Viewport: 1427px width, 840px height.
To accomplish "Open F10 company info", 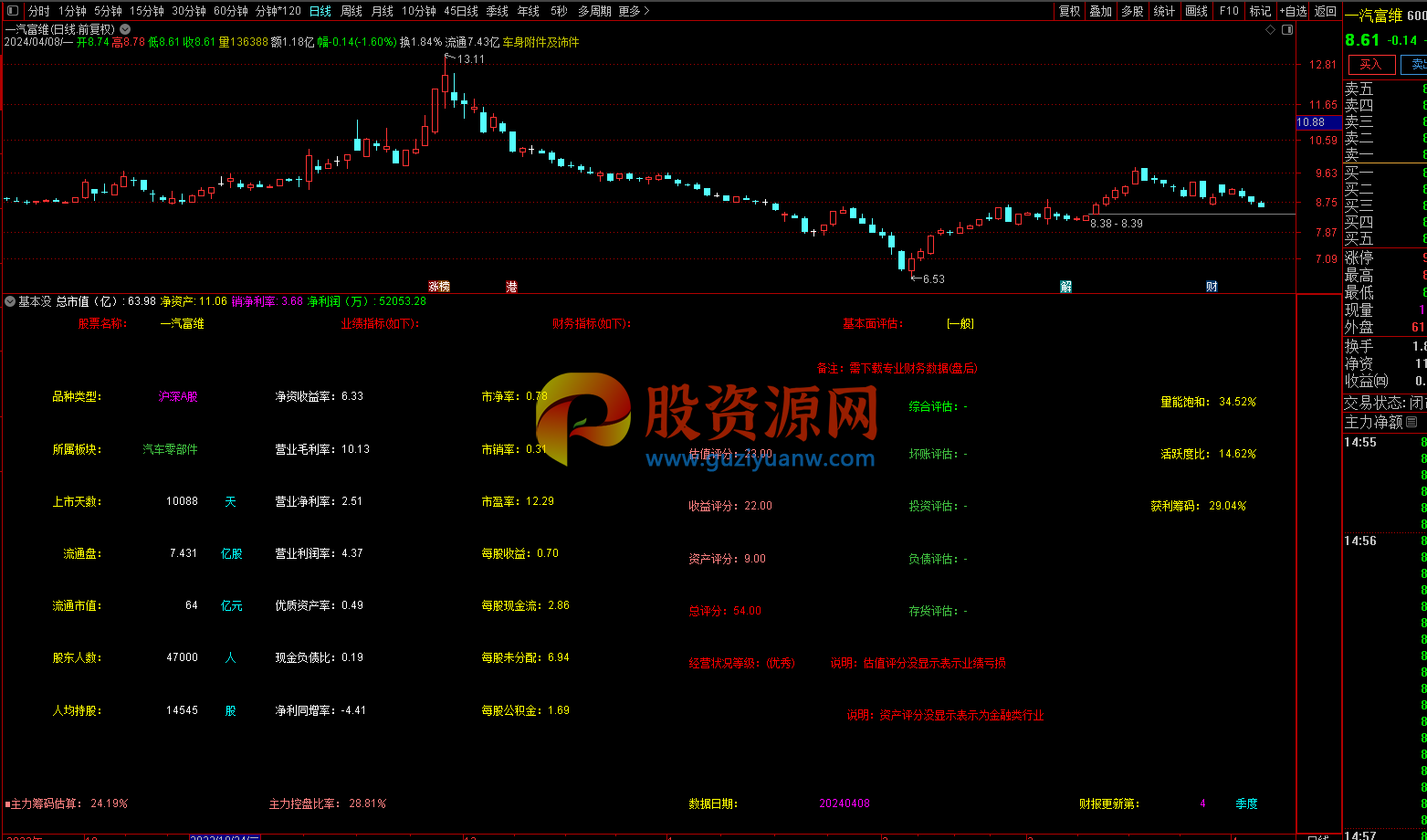I will coord(1229,11).
